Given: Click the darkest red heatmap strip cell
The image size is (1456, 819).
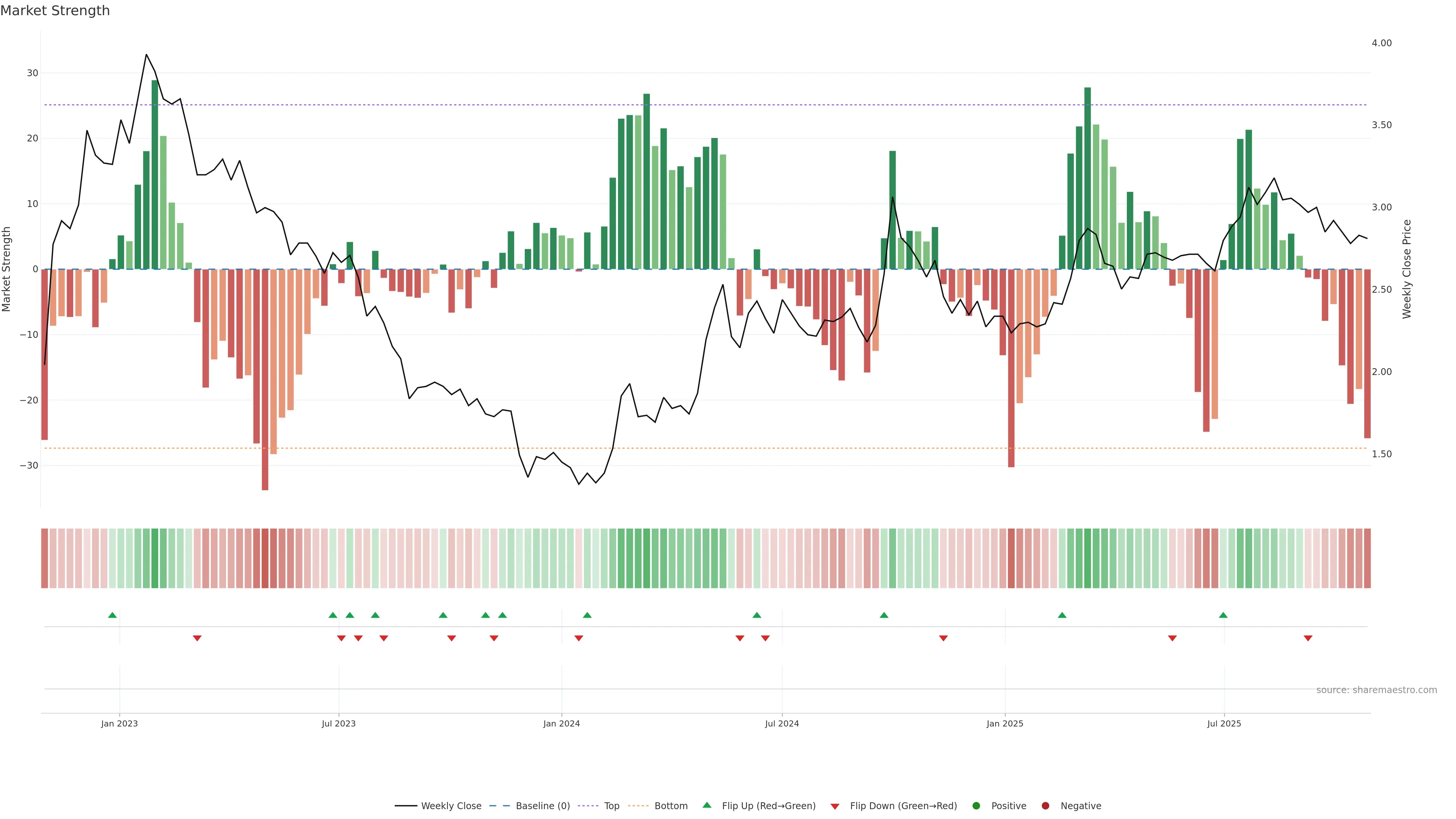Looking at the screenshot, I should pyautogui.click(x=265, y=559).
